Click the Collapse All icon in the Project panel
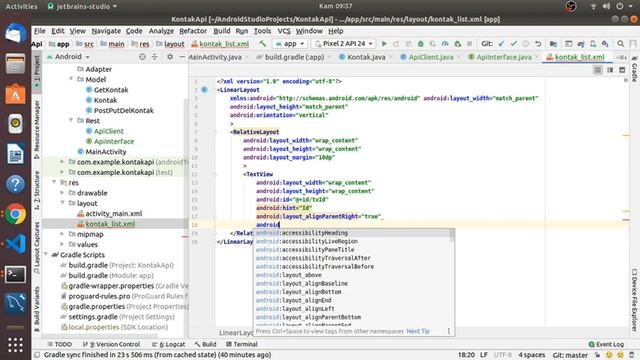640x360 pixels. pyautogui.click(x=154, y=57)
